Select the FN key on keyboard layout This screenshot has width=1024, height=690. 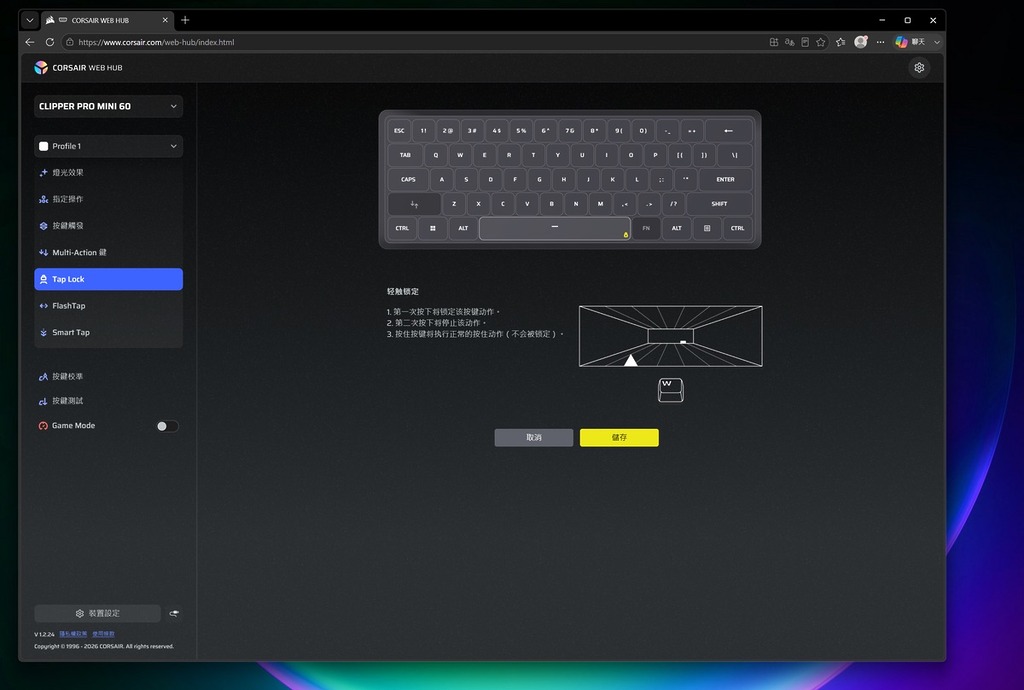pyautogui.click(x=646, y=228)
